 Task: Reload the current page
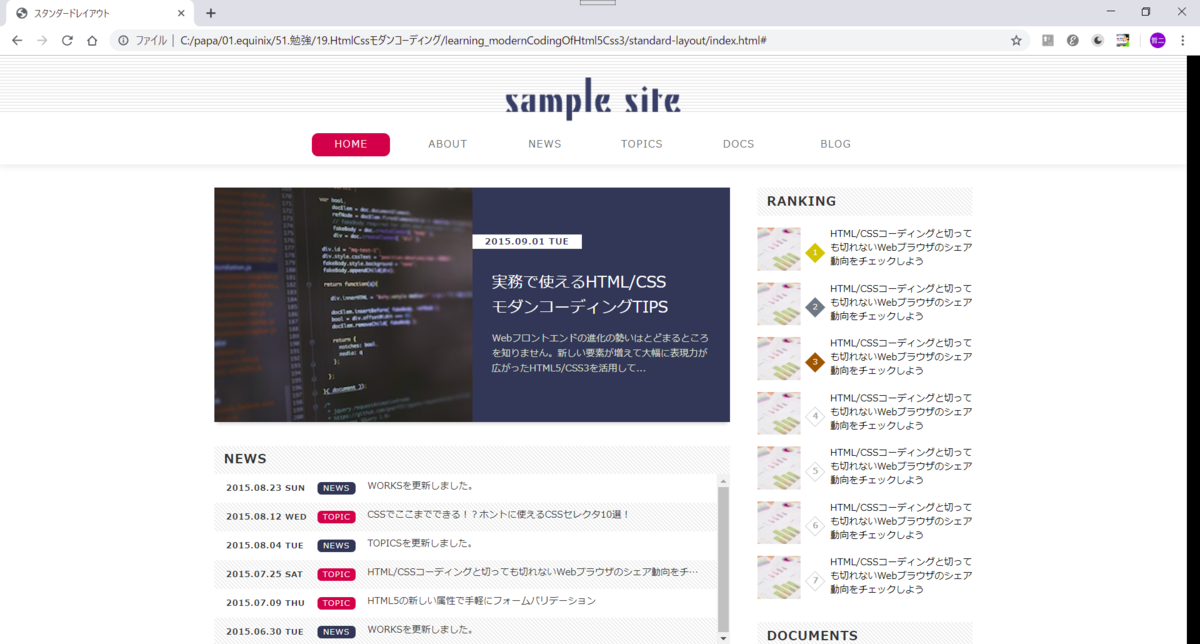[66, 40]
